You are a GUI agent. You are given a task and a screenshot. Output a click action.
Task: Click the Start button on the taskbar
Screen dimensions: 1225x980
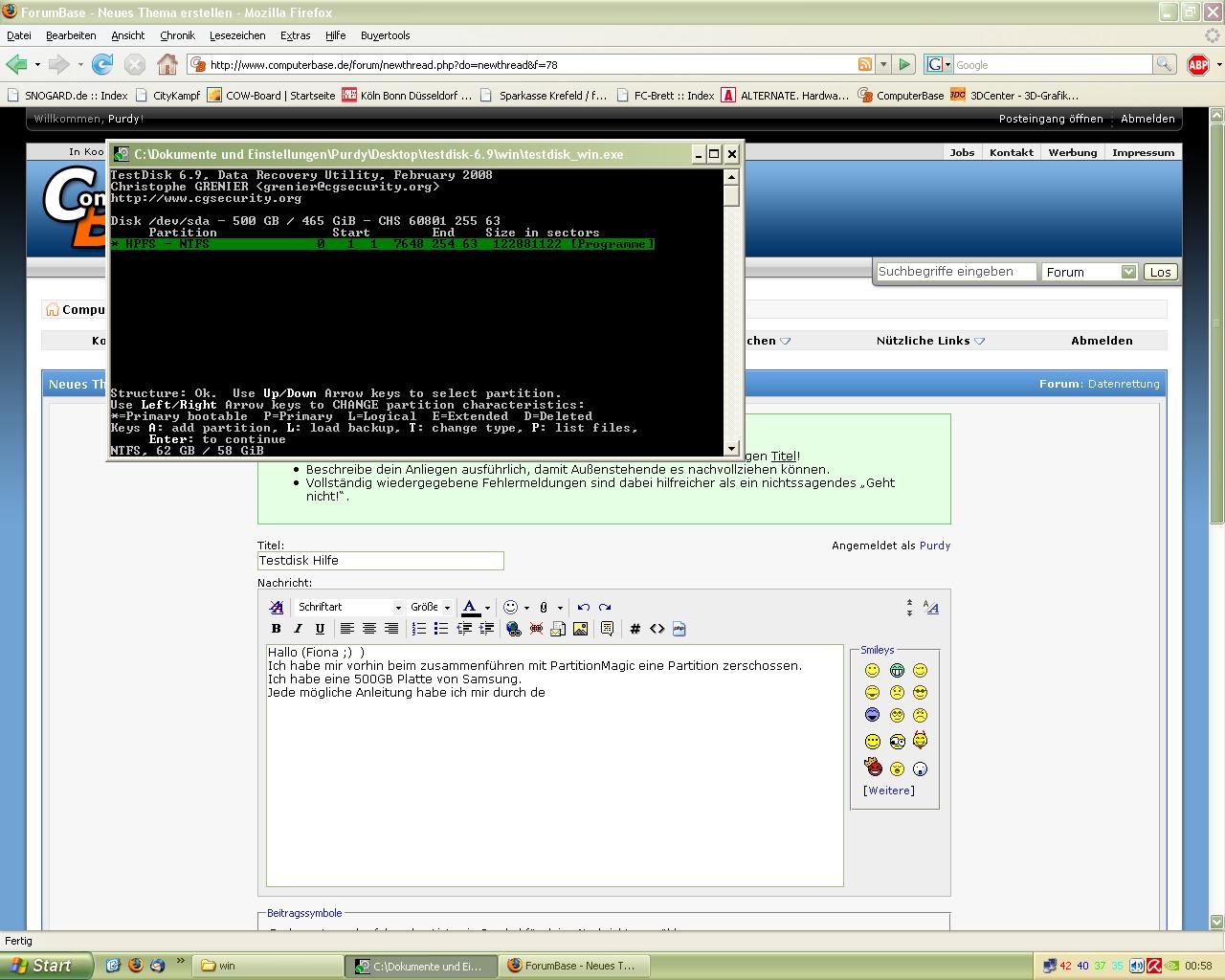[47, 966]
